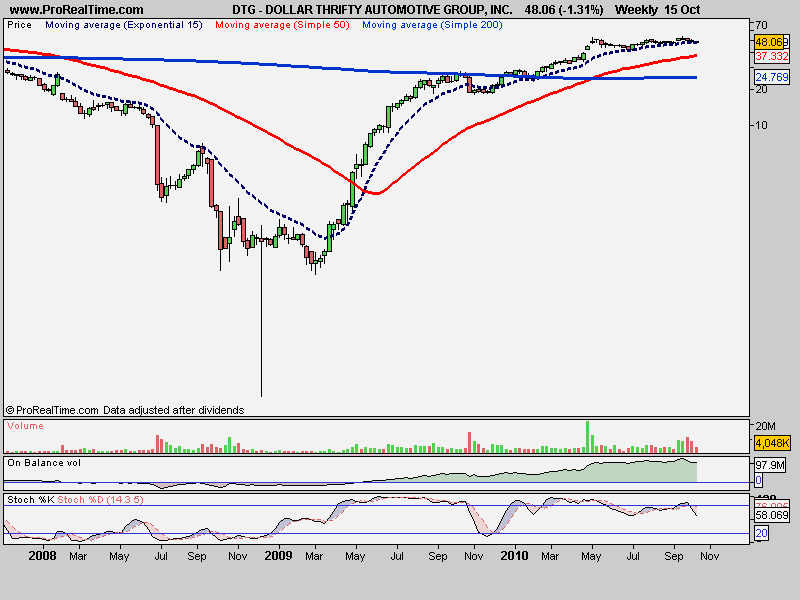
Task: Click the tall red volume bar near Nov 2009
Action: [x=469, y=442]
